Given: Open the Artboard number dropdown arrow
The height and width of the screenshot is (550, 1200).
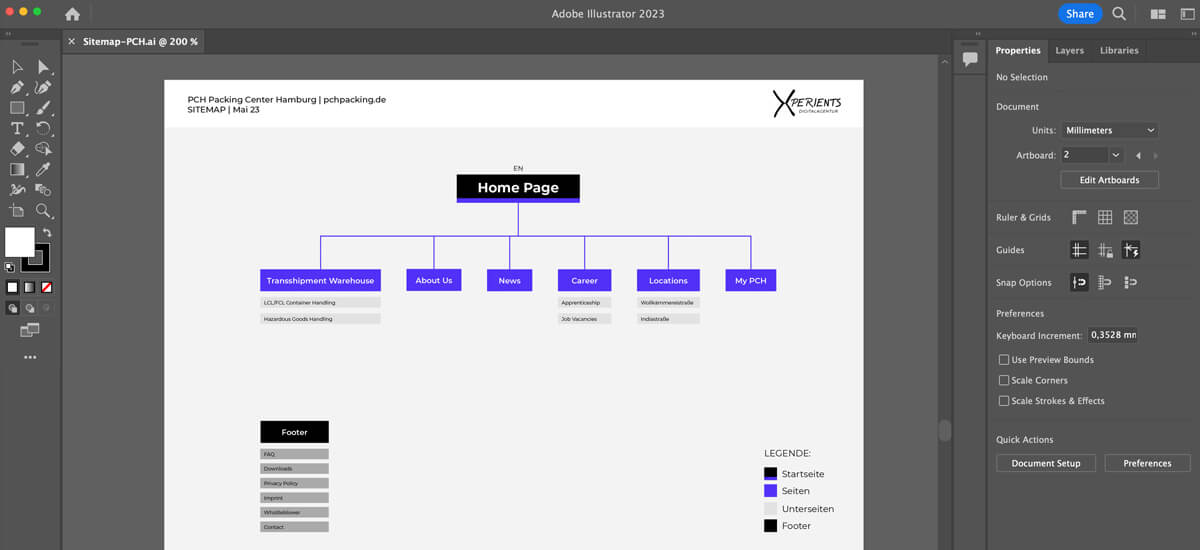Looking at the screenshot, I should [x=1116, y=156].
